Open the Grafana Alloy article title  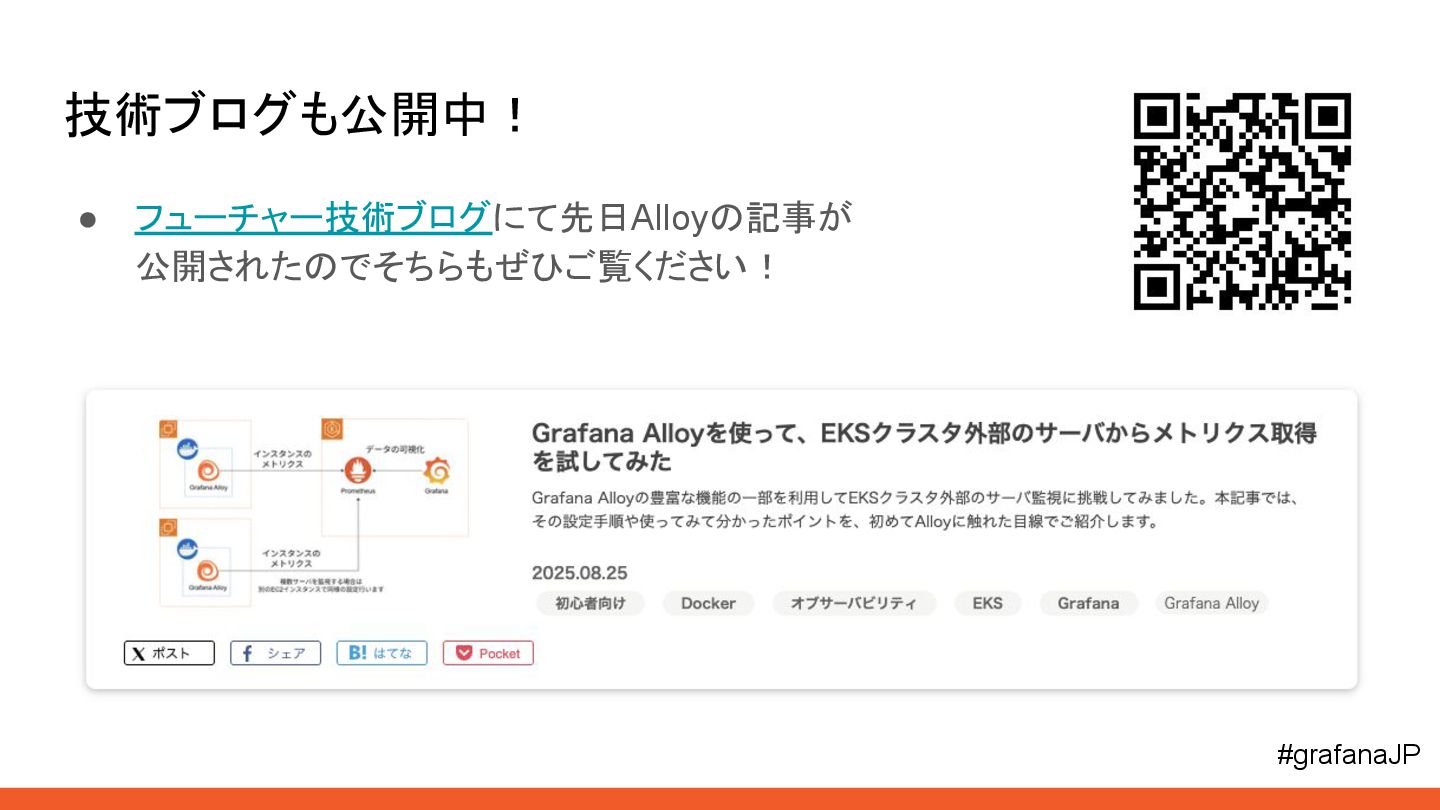(924, 447)
